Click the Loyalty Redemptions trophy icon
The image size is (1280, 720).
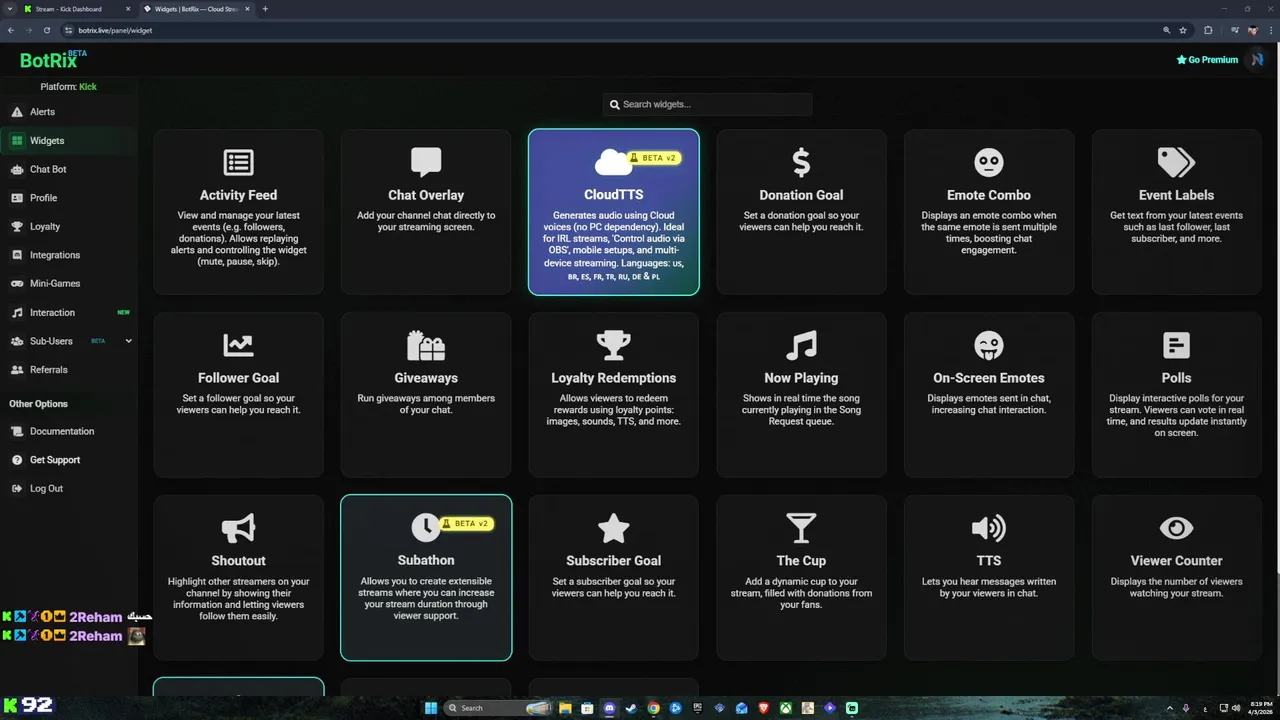point(613,345)
